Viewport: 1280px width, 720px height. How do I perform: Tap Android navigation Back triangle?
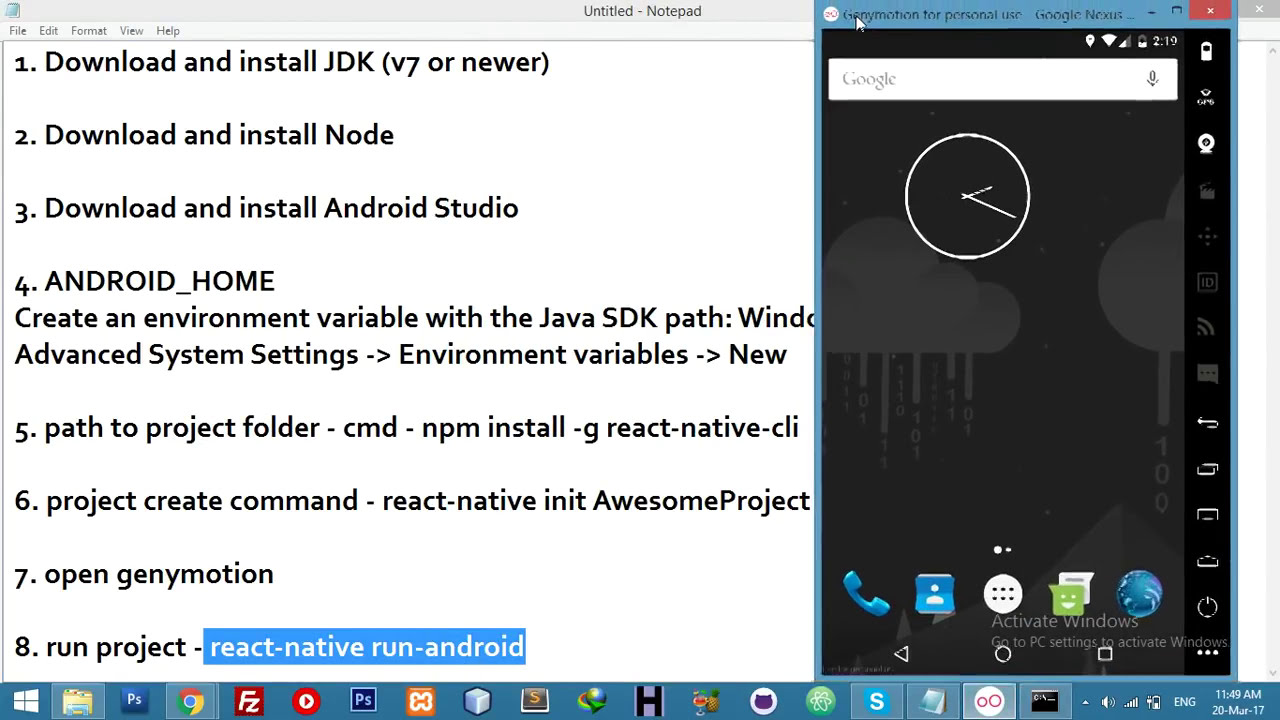tap(901, 653)
